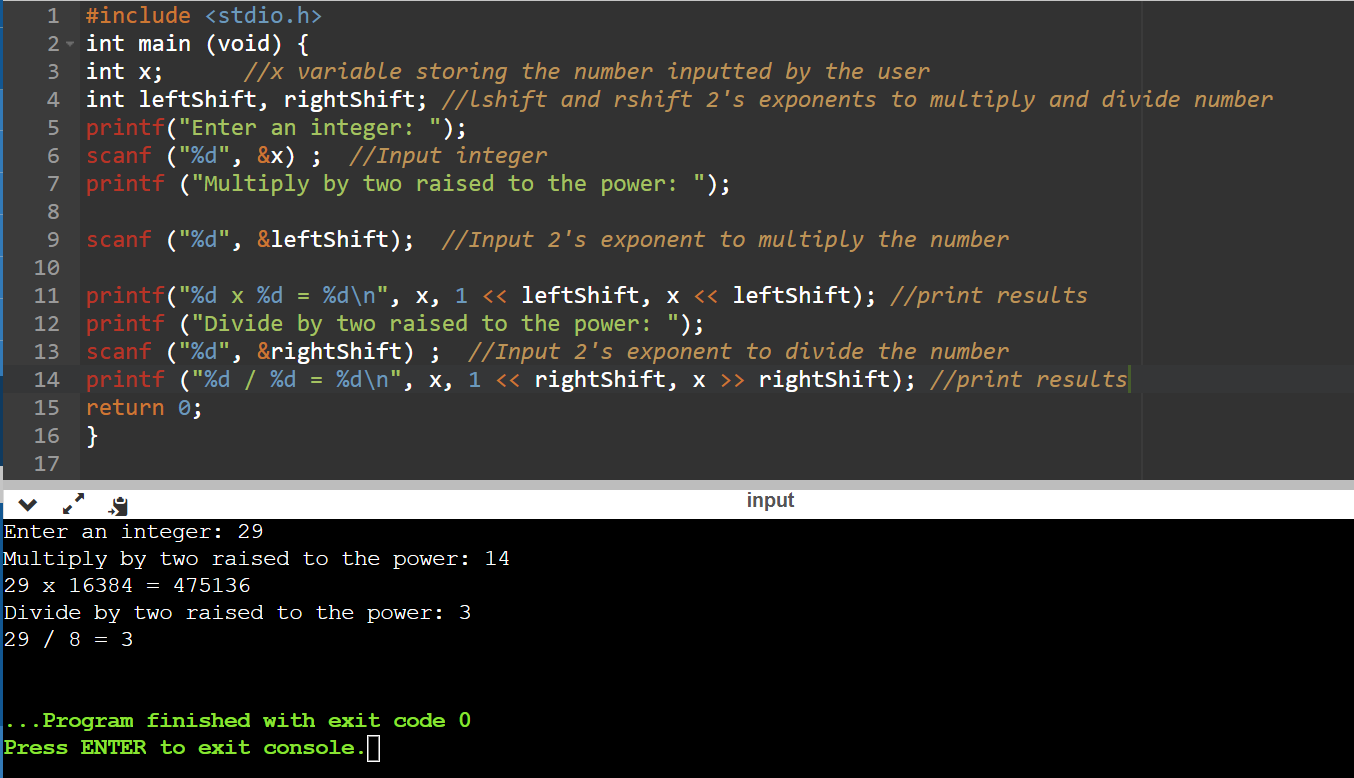Image resolution: width=1354 pixels, height=778 pixels.
Task: Click the "Program finished with exit code 0" message
Action: click(240, 721)
